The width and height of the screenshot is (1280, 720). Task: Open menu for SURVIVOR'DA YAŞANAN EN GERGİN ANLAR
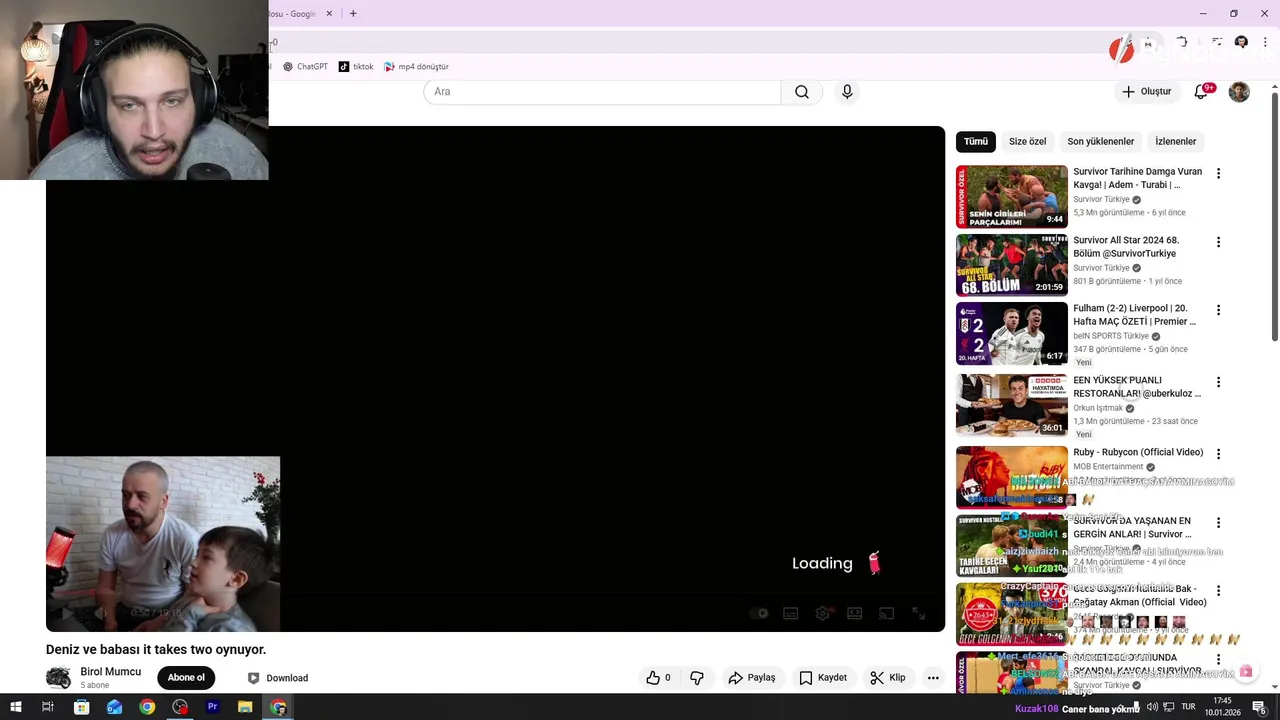click(1218, 523)
